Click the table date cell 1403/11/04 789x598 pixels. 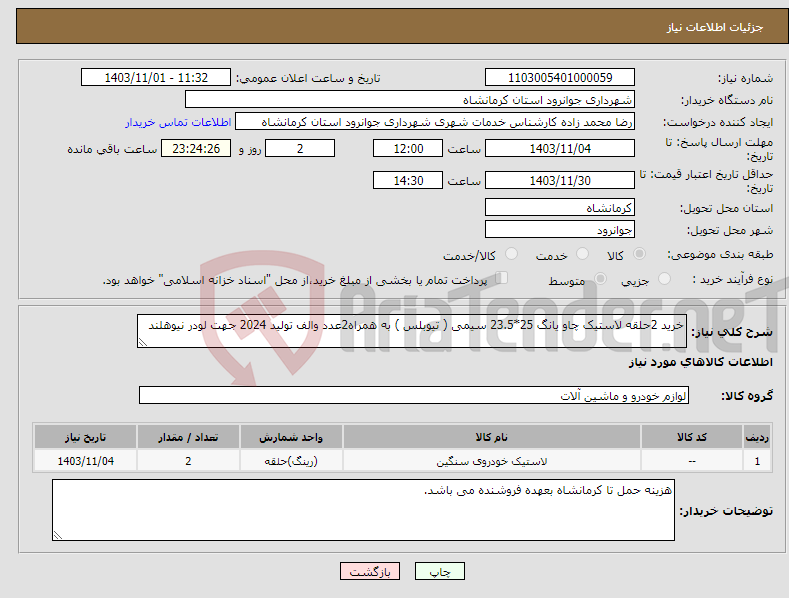(x=86, y=461)
